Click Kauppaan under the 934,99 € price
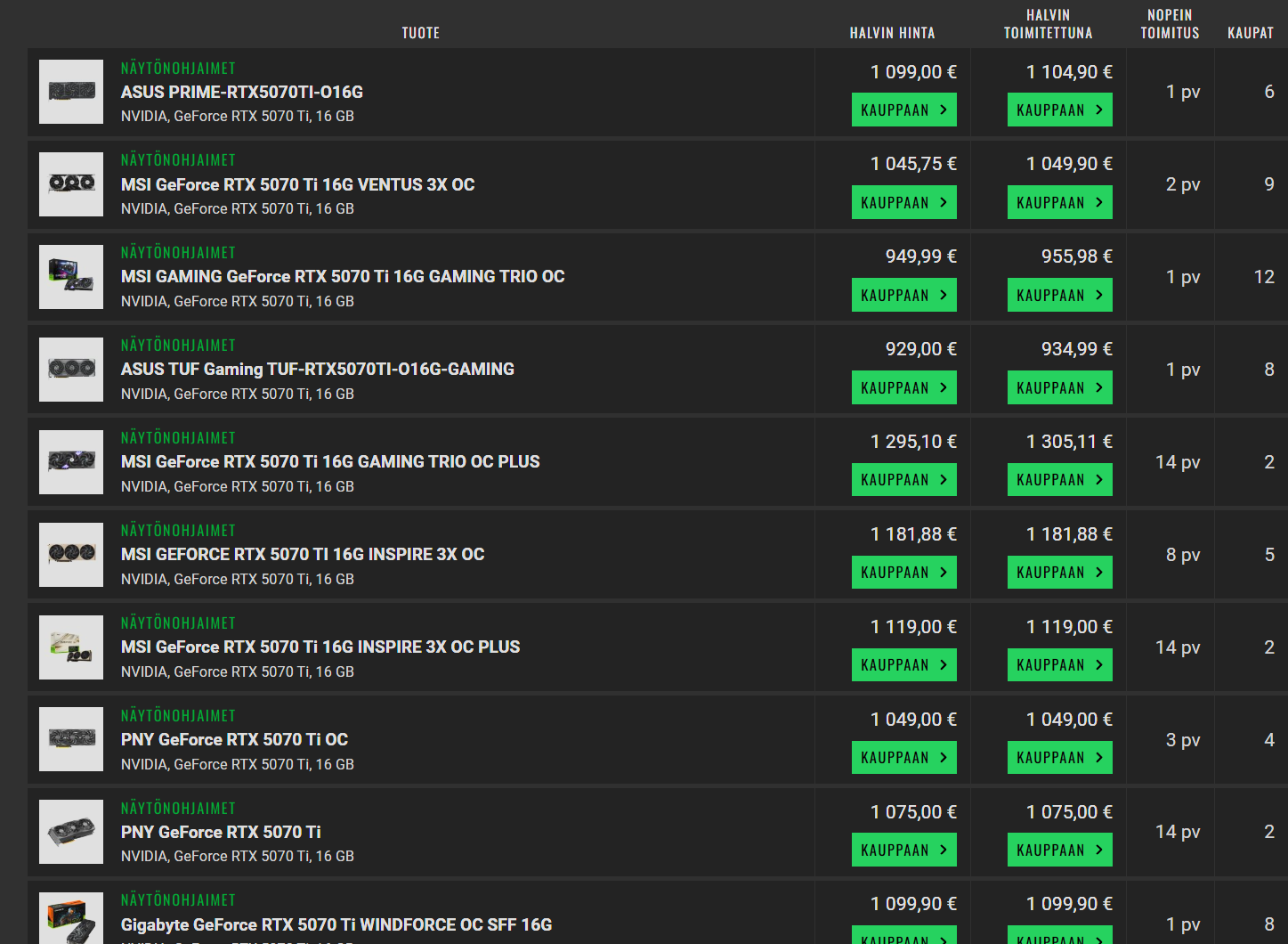1288x944 pixels. click(x=1060, y=387)
